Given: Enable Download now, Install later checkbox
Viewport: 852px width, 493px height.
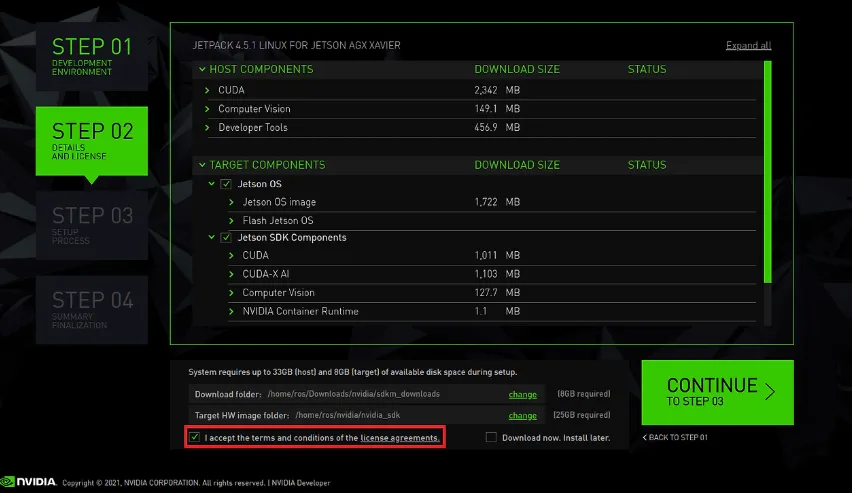Looking at the screenshot, I should tap(491, 437).
